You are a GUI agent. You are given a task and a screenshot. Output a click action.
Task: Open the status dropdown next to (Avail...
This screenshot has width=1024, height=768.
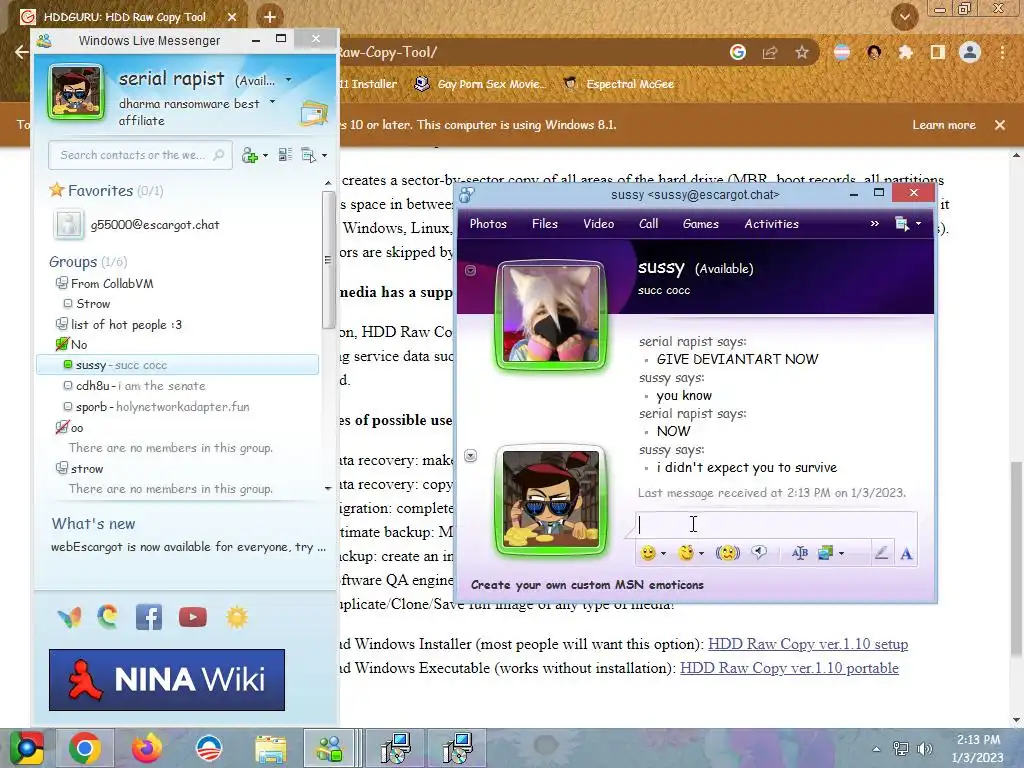coord(289,80)
